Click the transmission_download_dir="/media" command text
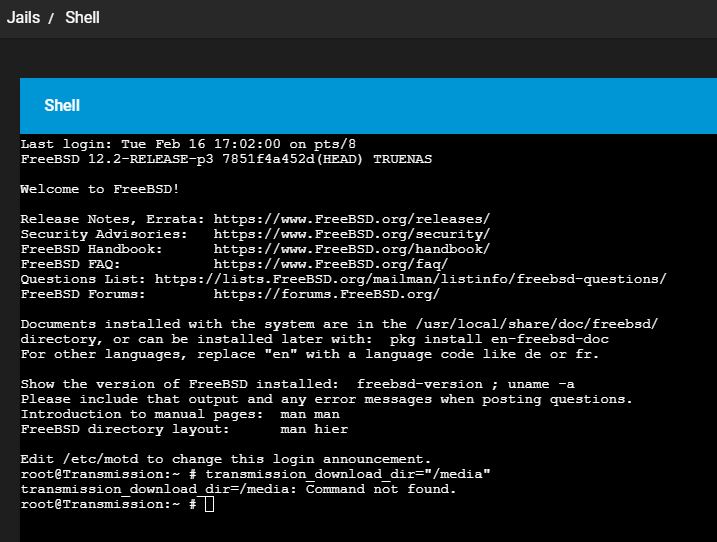Screen dimensions: 717x542 pos(348,474)
